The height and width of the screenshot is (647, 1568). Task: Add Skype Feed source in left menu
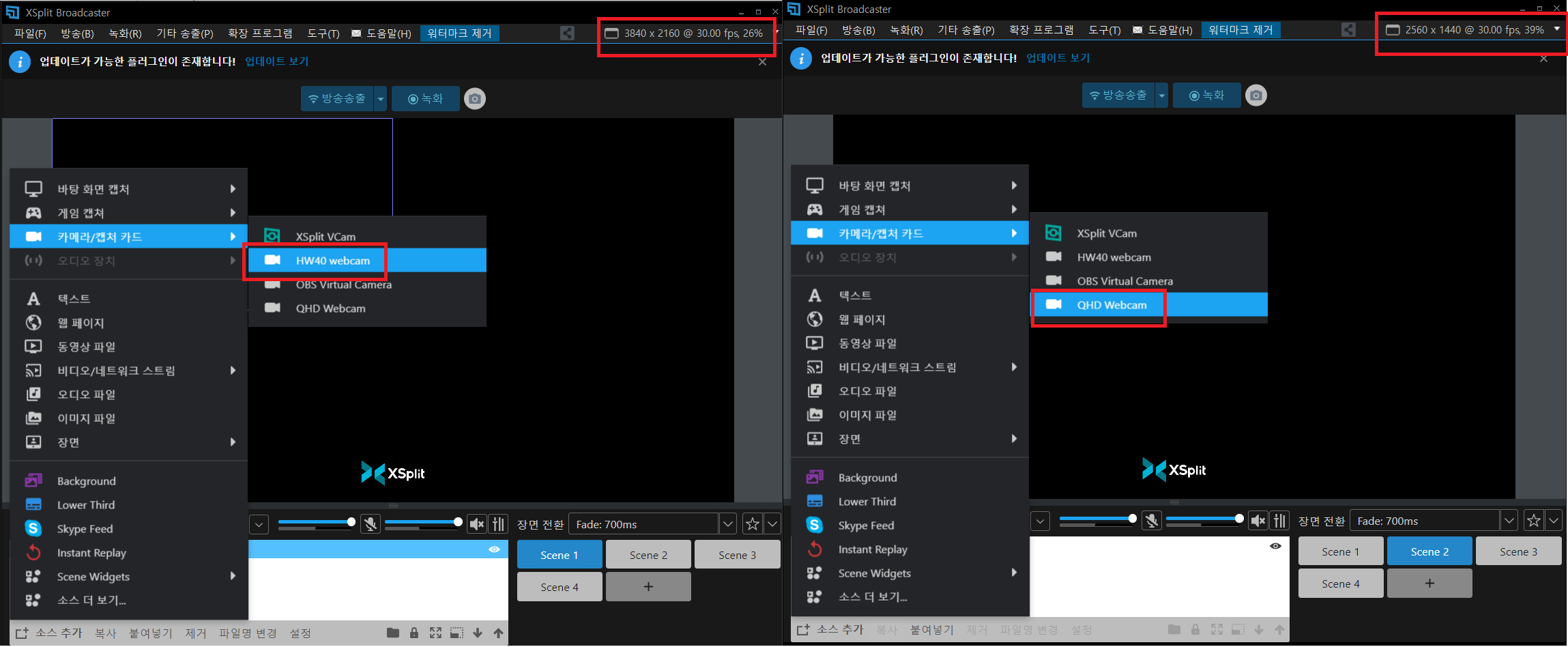coord(129,529)
